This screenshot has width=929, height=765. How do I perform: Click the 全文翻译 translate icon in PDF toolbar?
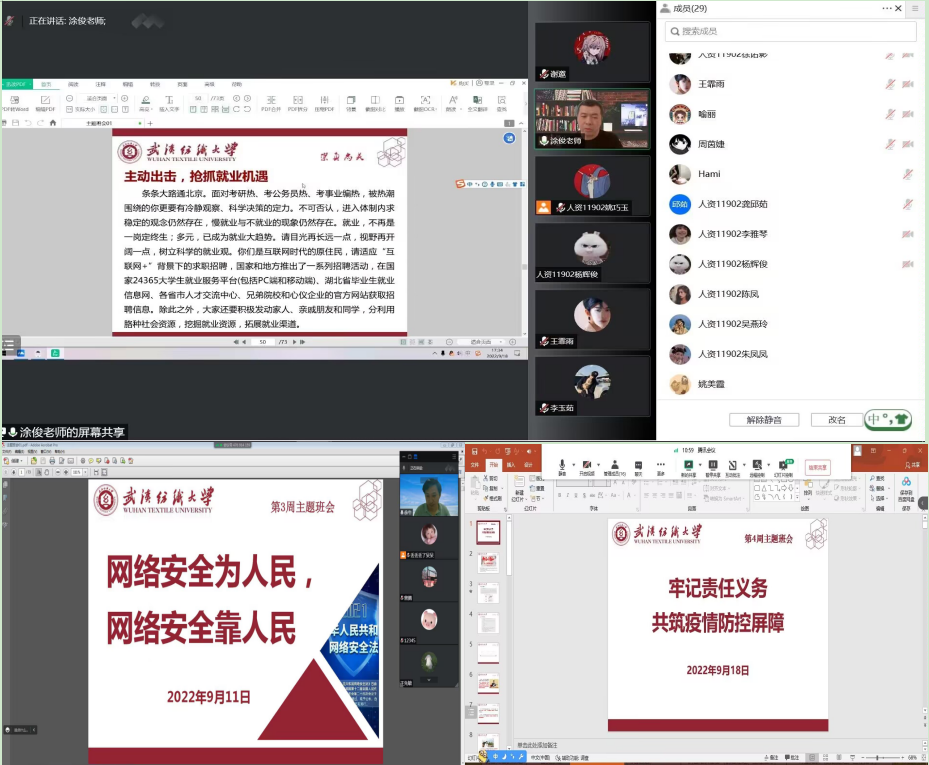[x=476, y=101]
